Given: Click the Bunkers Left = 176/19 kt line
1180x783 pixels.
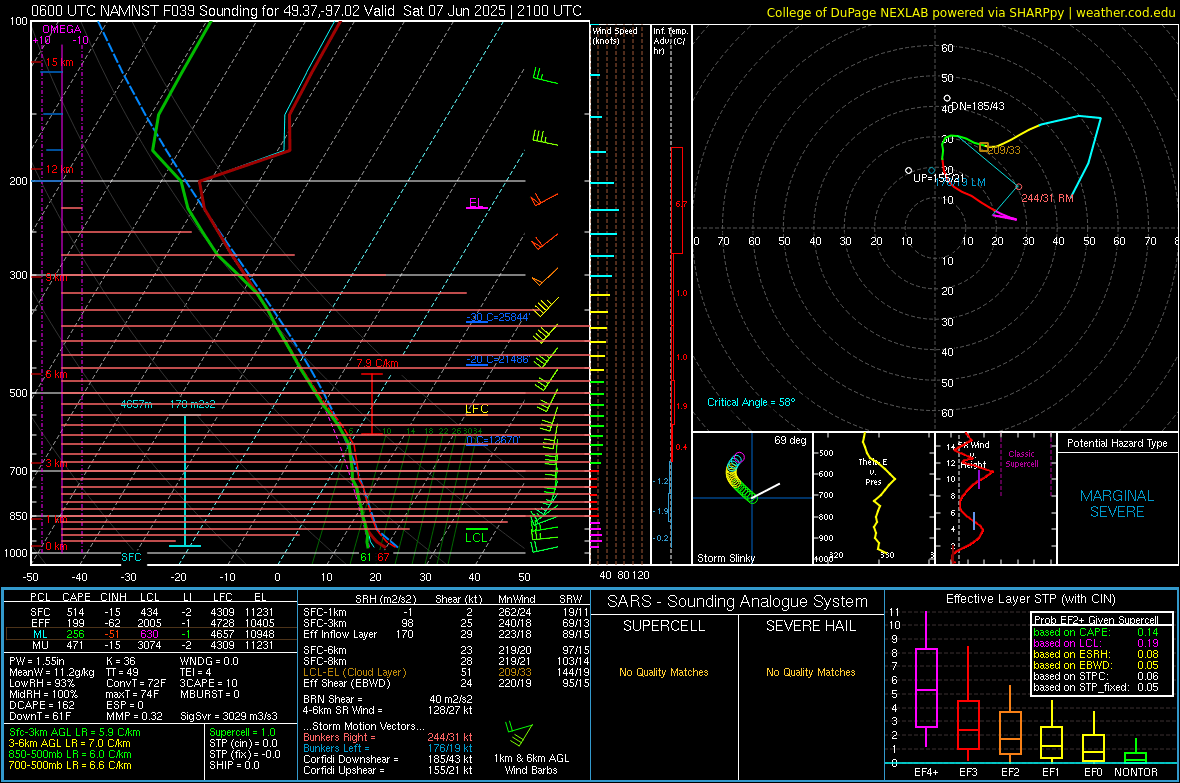Looking at the screenshot, I should click(388, 748).
